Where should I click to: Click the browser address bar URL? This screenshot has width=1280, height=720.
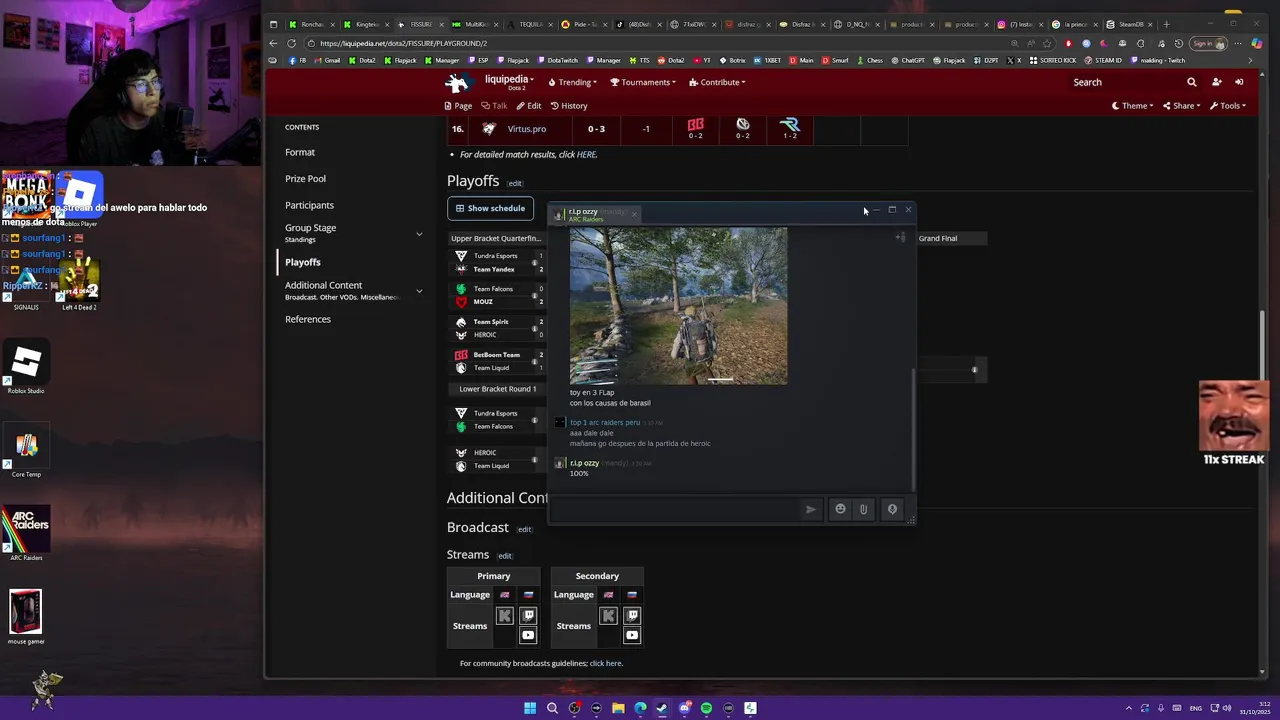click(404, 43)
